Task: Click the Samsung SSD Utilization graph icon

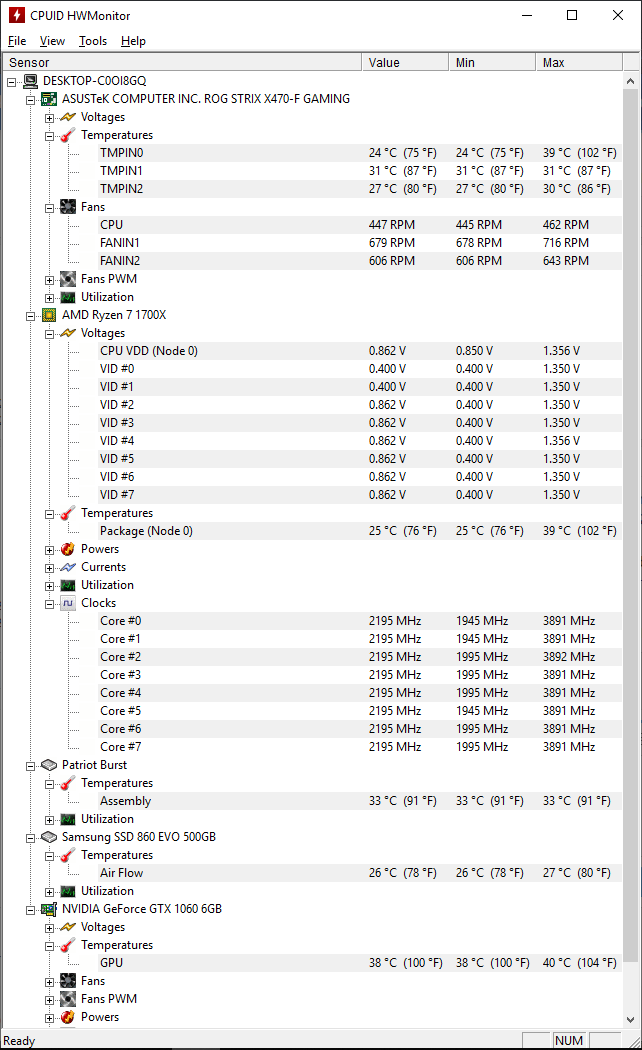Action: point(68,891)
